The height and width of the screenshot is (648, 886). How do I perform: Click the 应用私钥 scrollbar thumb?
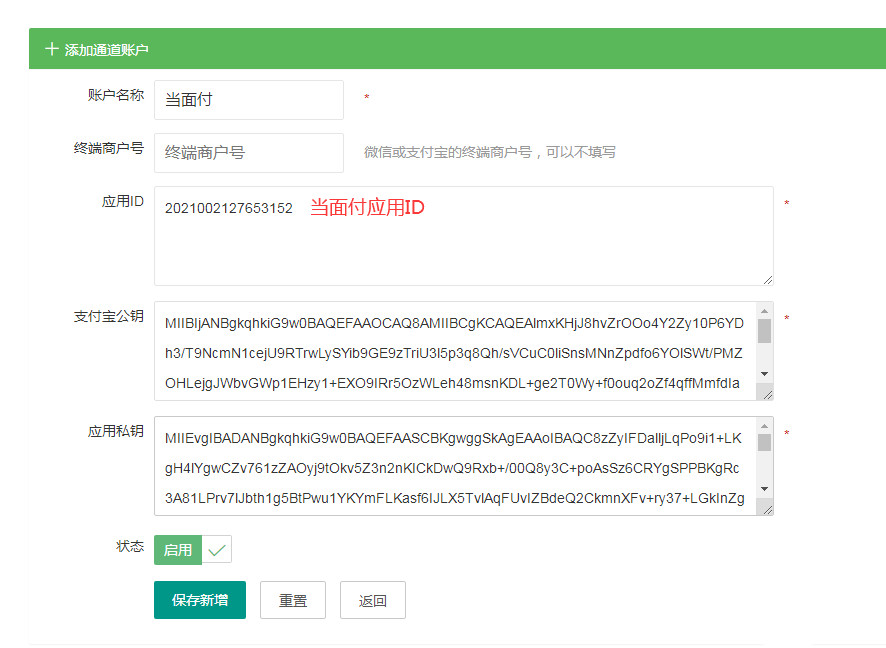(764, 443)
